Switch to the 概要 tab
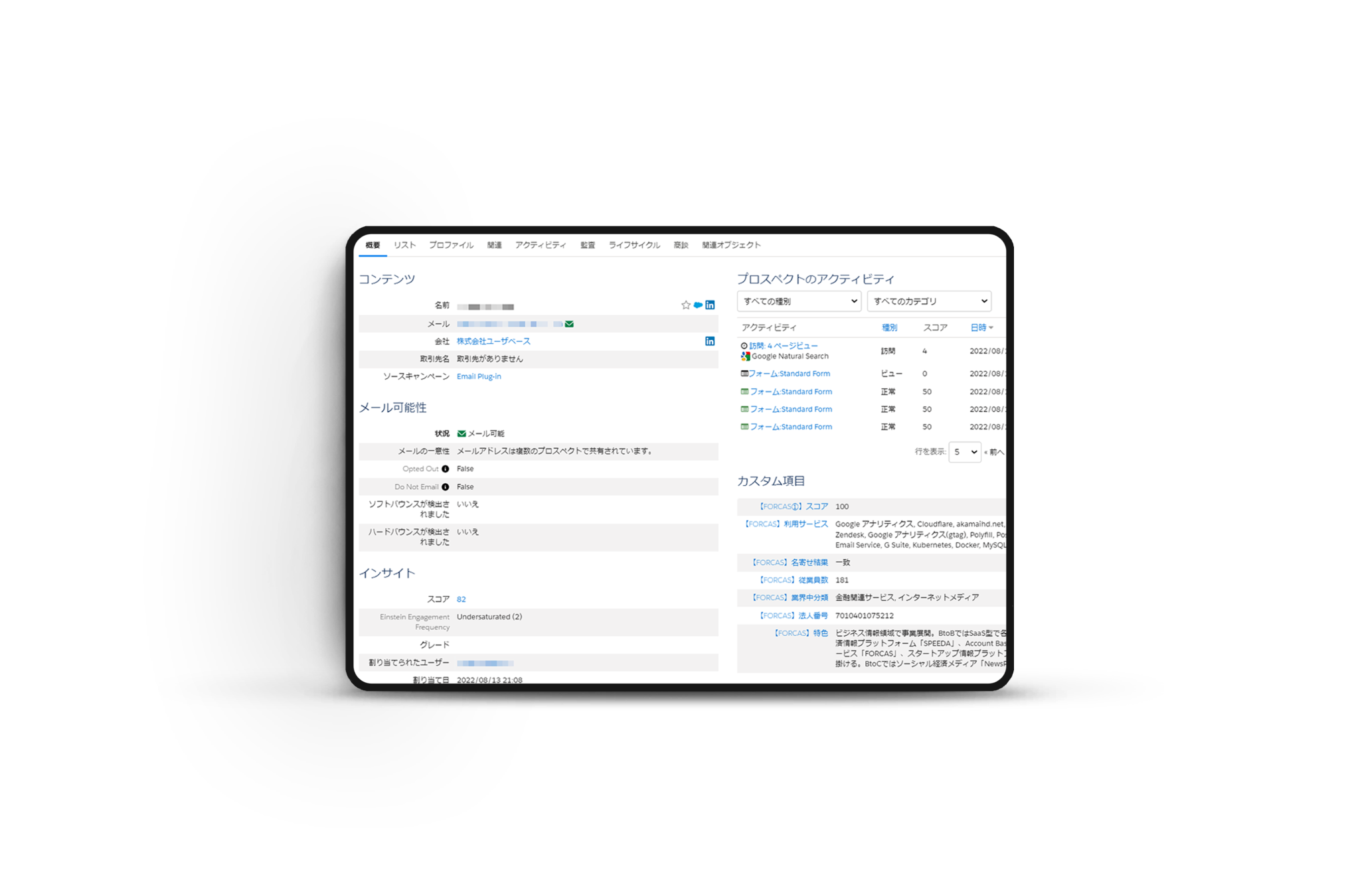Screen dimensions: 1348x896 coord(373,246)
